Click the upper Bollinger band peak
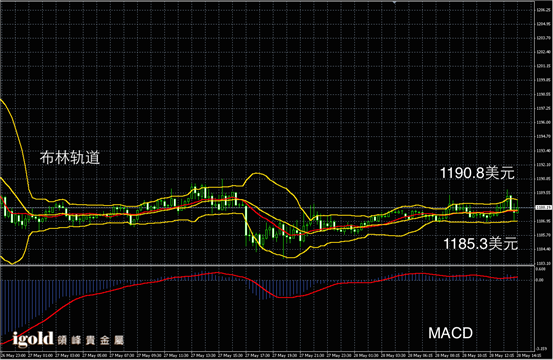553x360 pixels. click(x=256, y=173)
